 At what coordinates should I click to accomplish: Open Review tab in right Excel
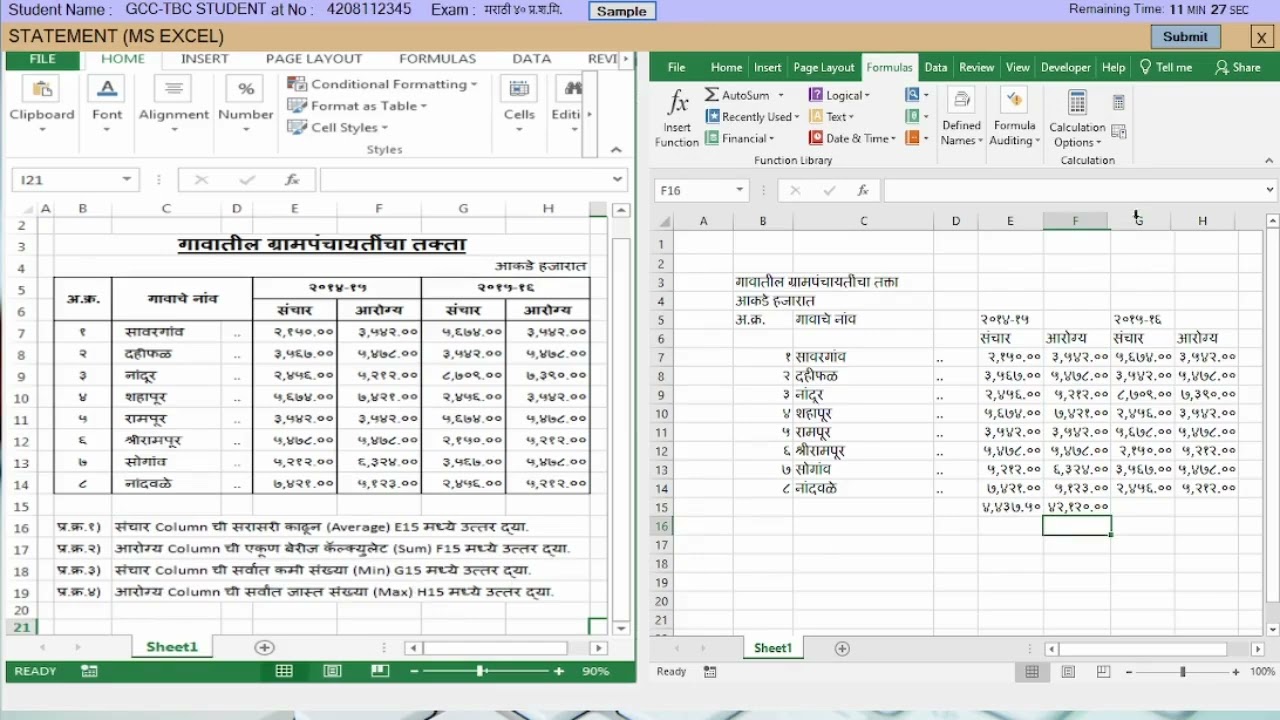click(977, 67)
